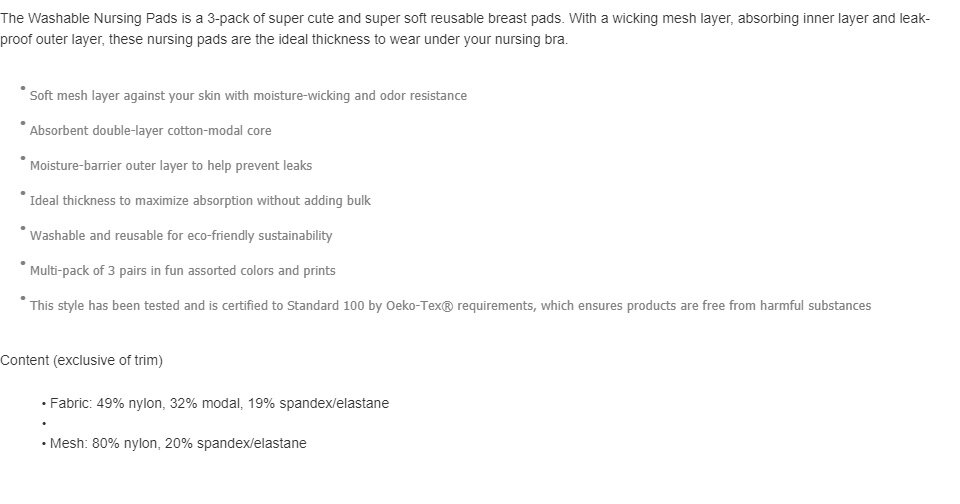Click the "Moisture-barrier outer layer" bullet text
The height and width of the screenshot is (504, 960).
click(x=171, y=166)
